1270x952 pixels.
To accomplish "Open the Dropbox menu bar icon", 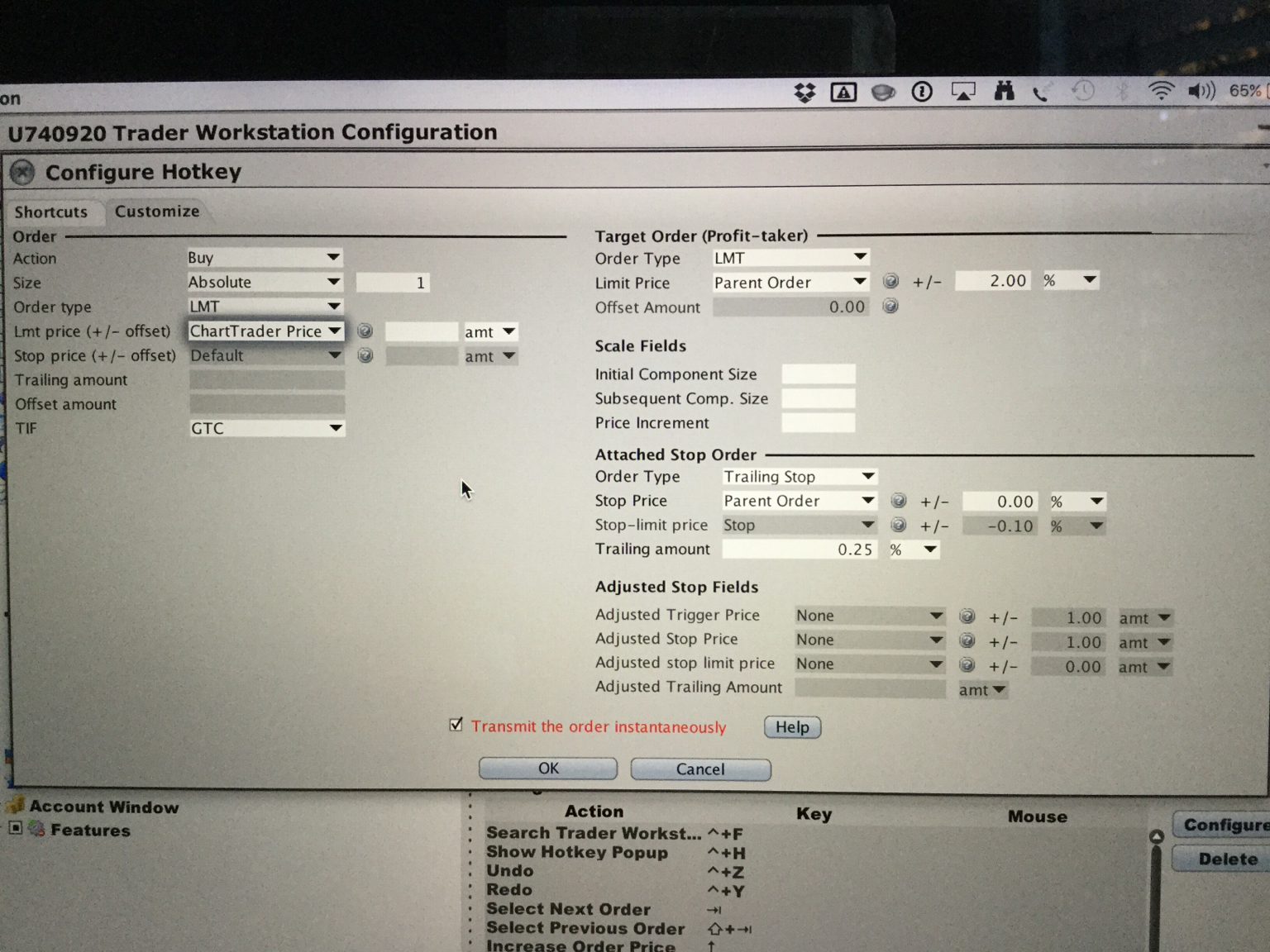I will [804, 93].
